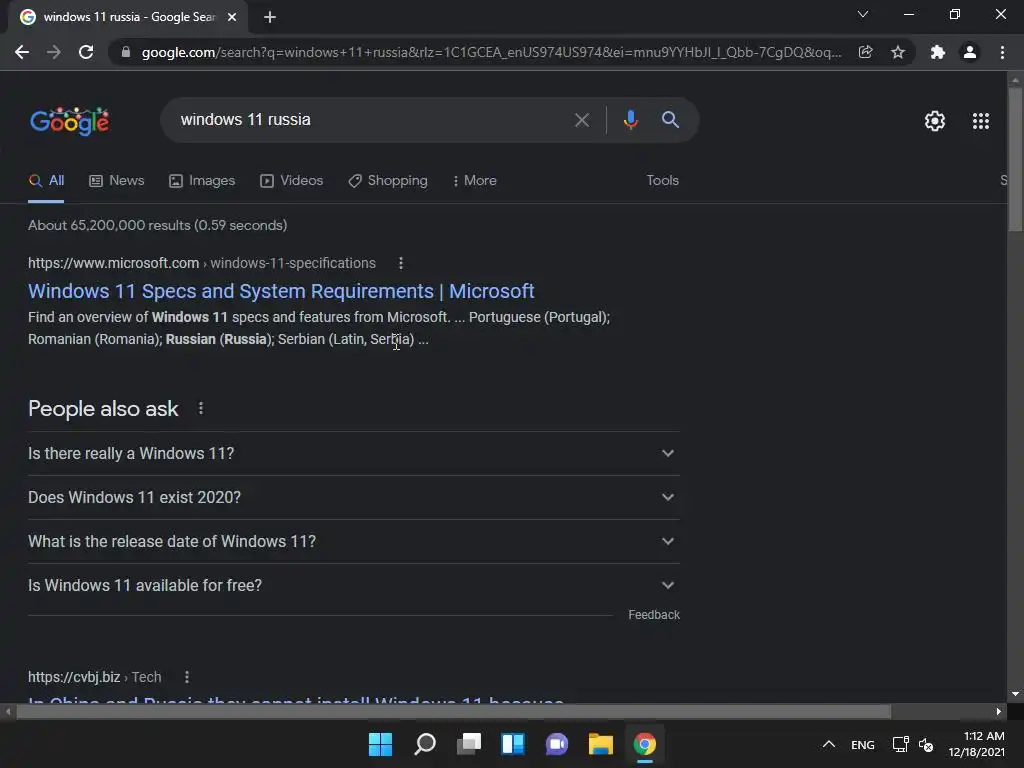This screenshot has width=1024, height=768.
Task: Expand 'Does Windows 11 exist 2020?'
Action: pos(353,498)
